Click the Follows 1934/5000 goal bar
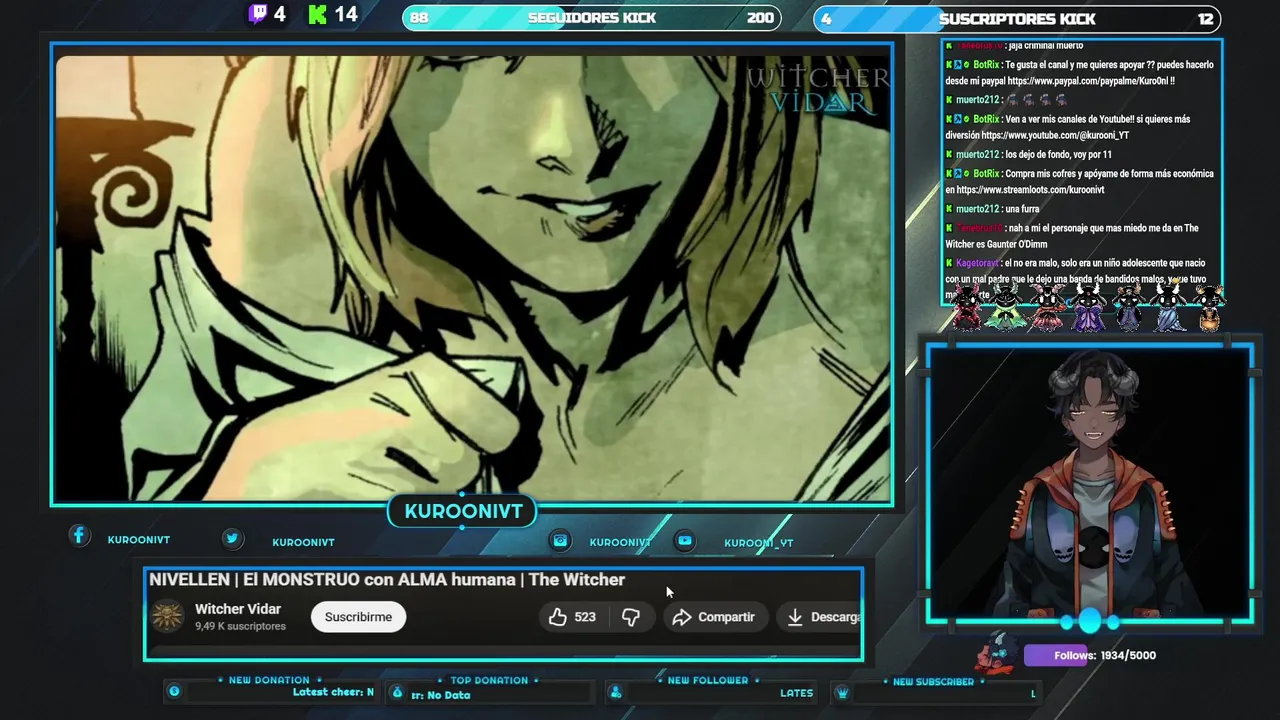Screen dimensions: 1280x720 (x=1090, y=655)
